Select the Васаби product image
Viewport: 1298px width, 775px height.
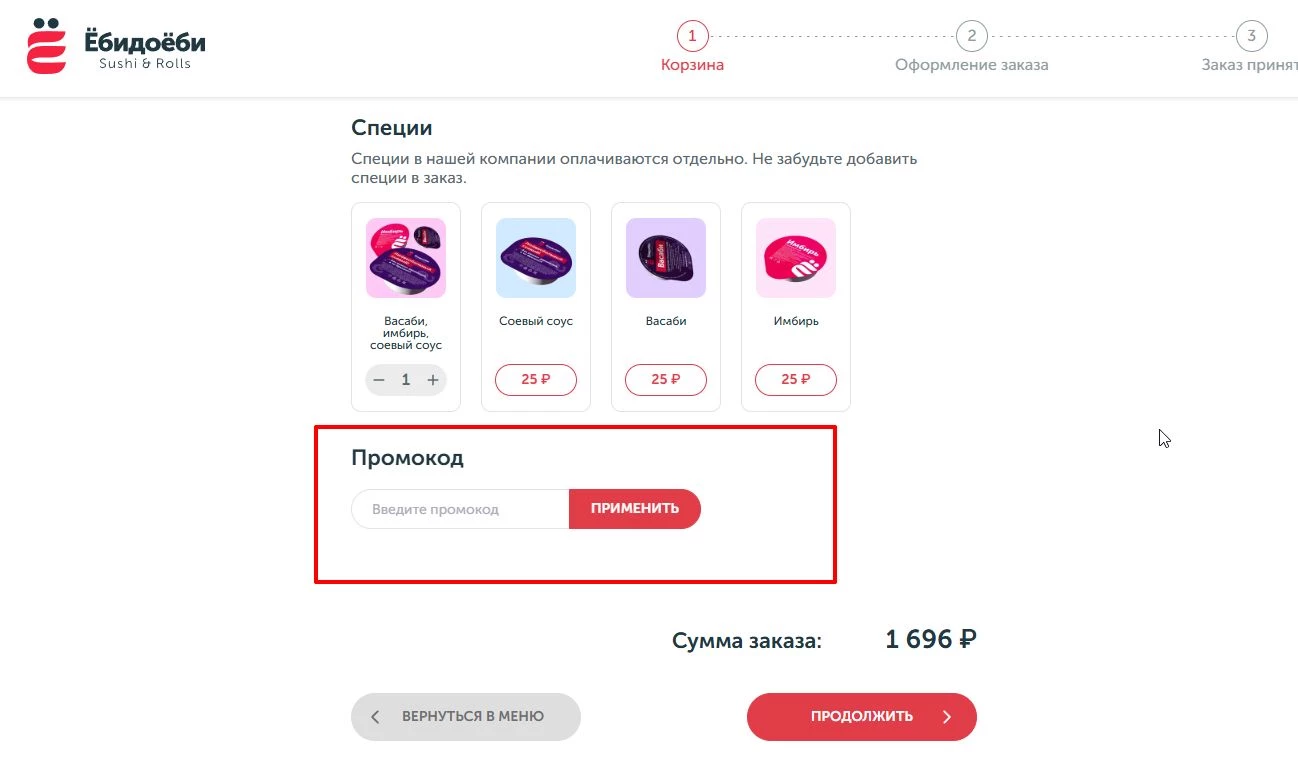pos(665,257)
